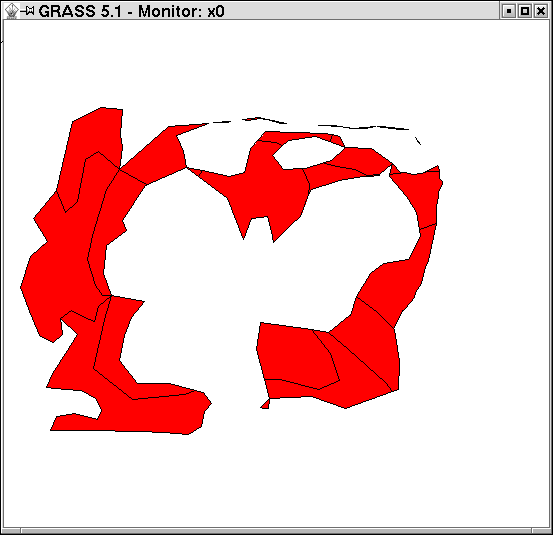This screenshot has height=535, width=553.
Task: Minimize the GRASS monitor window
Action: pyautogui.click(x=509, y=11)
